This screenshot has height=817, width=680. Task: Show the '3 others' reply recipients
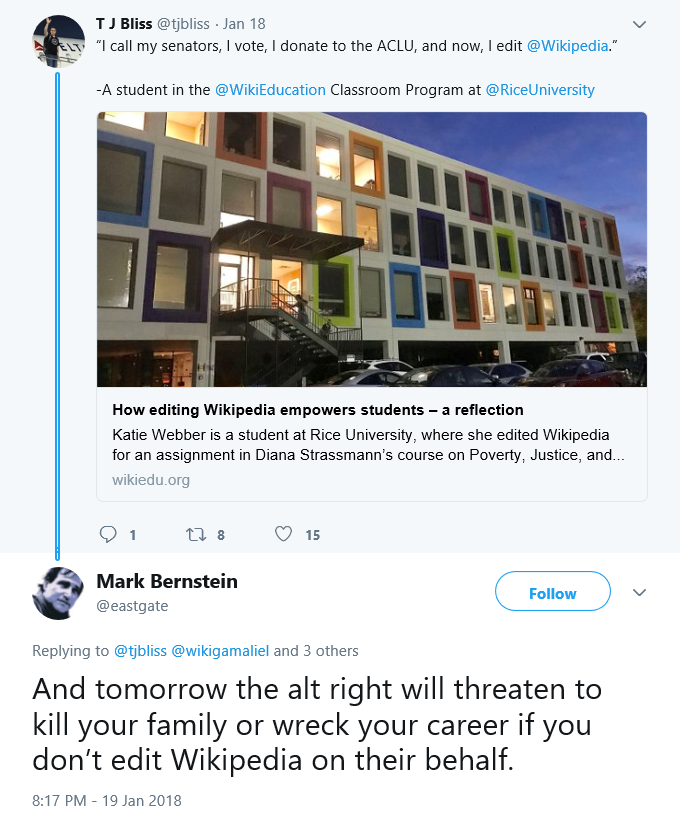click(331, 651)
